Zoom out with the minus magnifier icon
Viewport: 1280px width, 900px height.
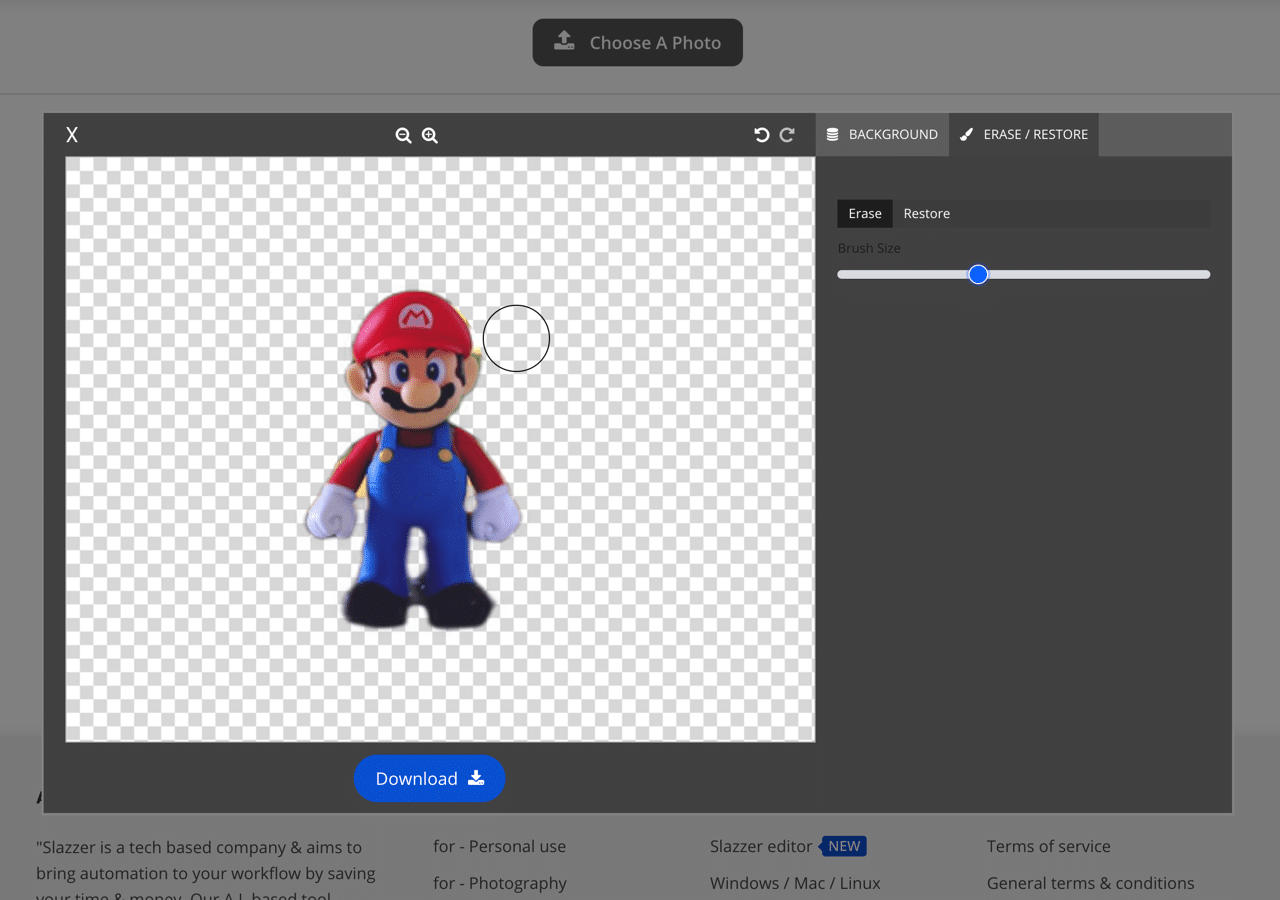pyautogui.click(x=403, y=135)
